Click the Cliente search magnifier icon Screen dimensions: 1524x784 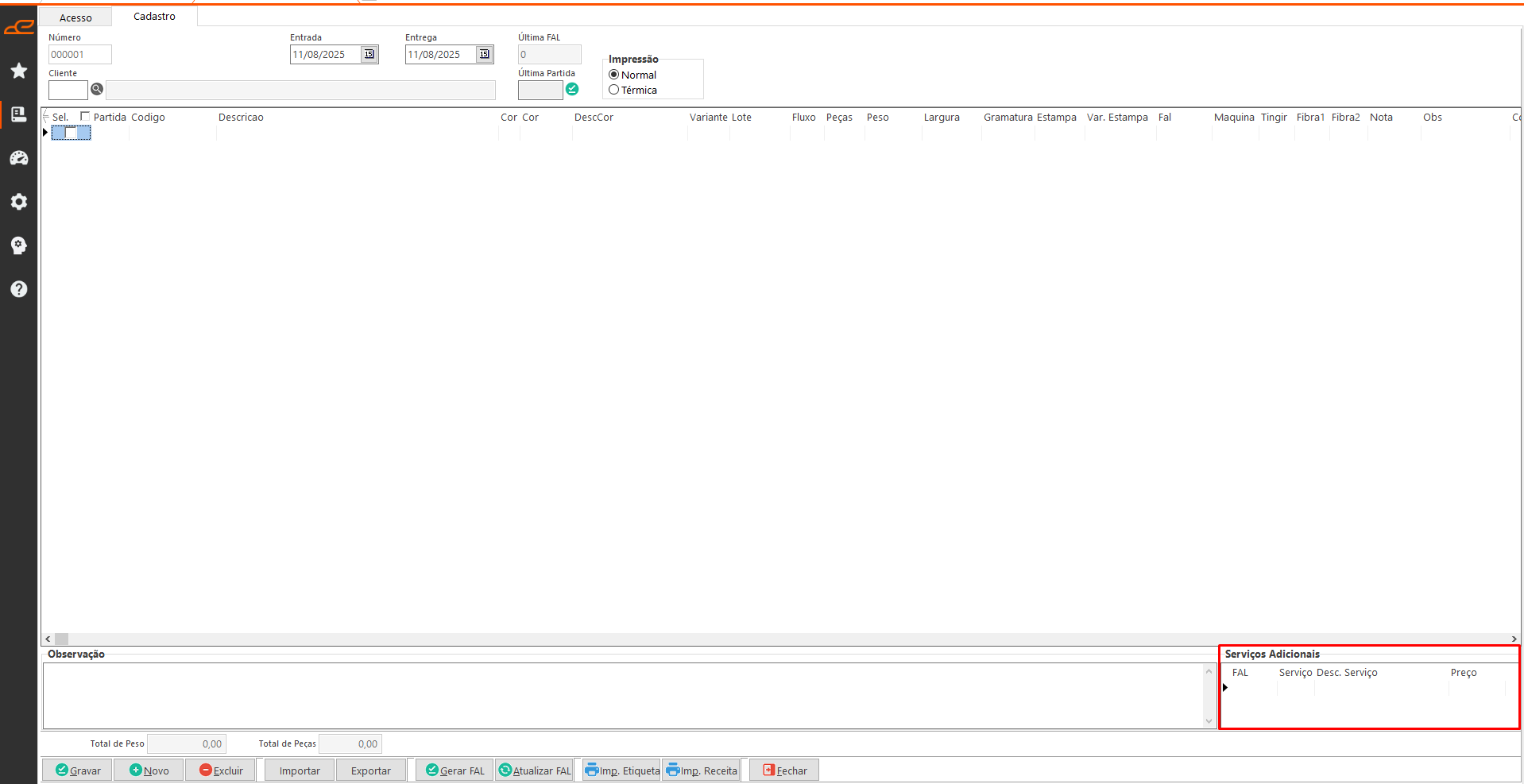[x=97, y=89]
